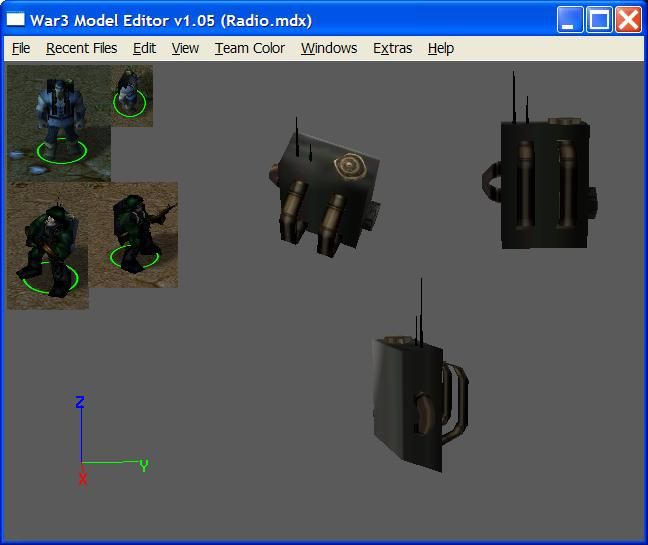Open the Windows menu
Image resolution: width=648 pixels, height=545 pixels.
click(x=329, y=48)
